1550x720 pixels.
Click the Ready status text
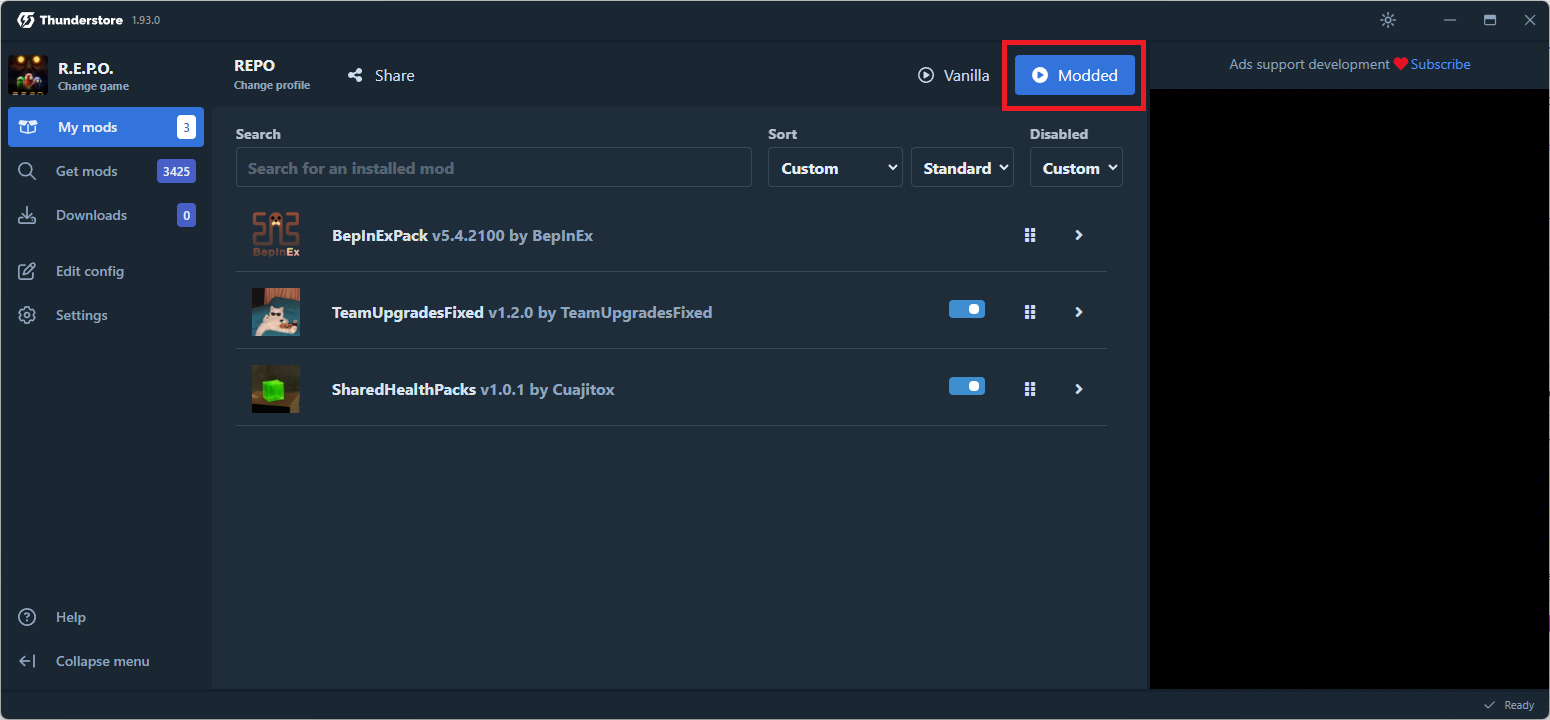[x=1519, y=705]
